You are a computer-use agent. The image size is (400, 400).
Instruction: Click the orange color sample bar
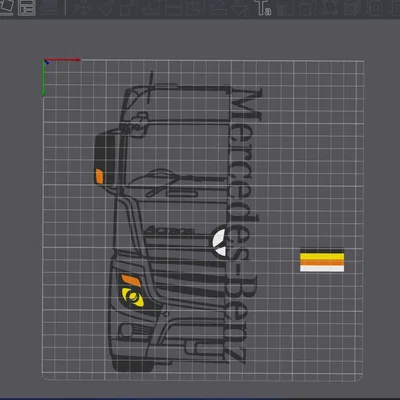322,263
